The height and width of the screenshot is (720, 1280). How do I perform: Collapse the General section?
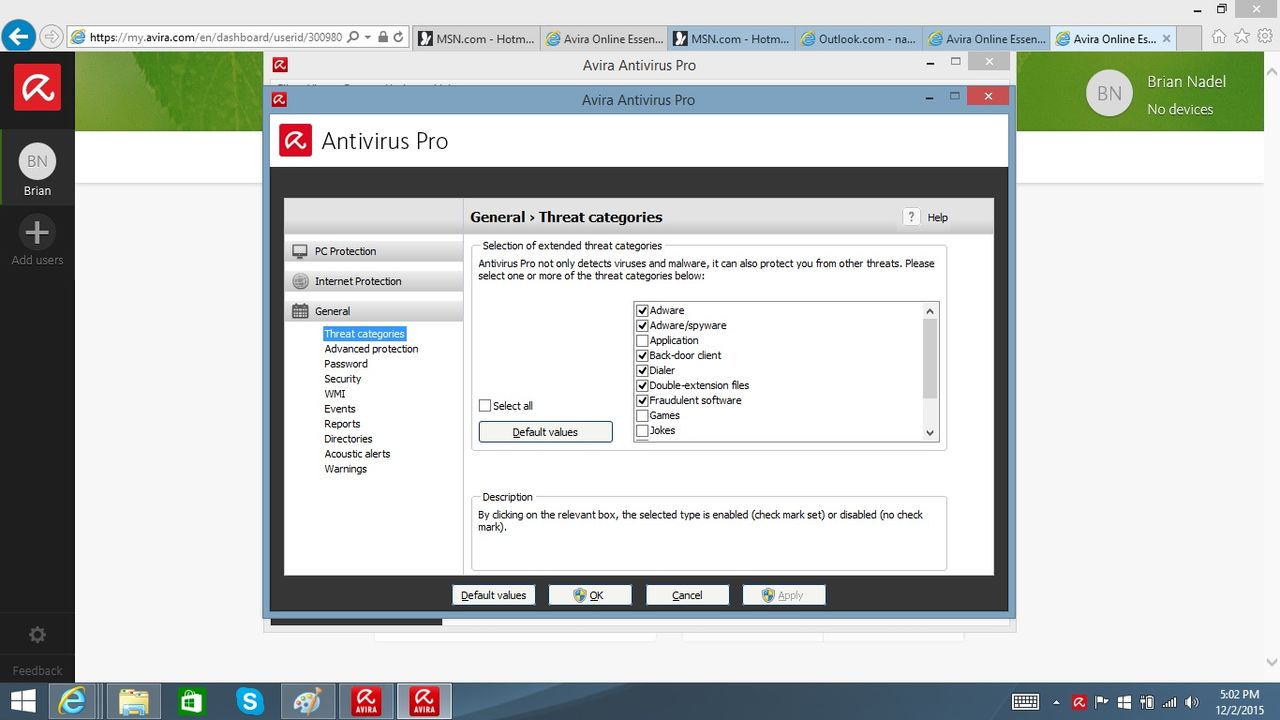pos(374,311)
